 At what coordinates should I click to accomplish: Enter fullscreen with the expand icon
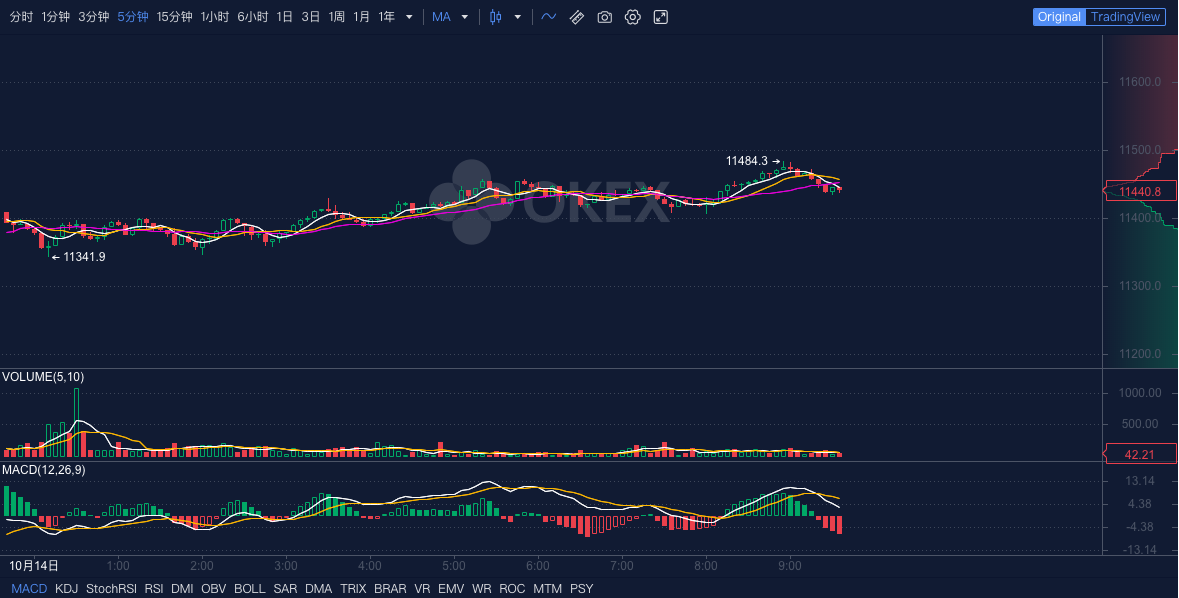click(661, 17)
